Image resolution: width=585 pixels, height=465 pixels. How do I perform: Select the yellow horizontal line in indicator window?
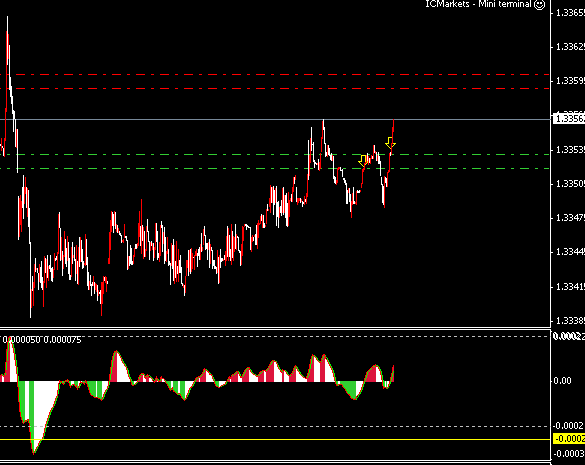point(275,440)
